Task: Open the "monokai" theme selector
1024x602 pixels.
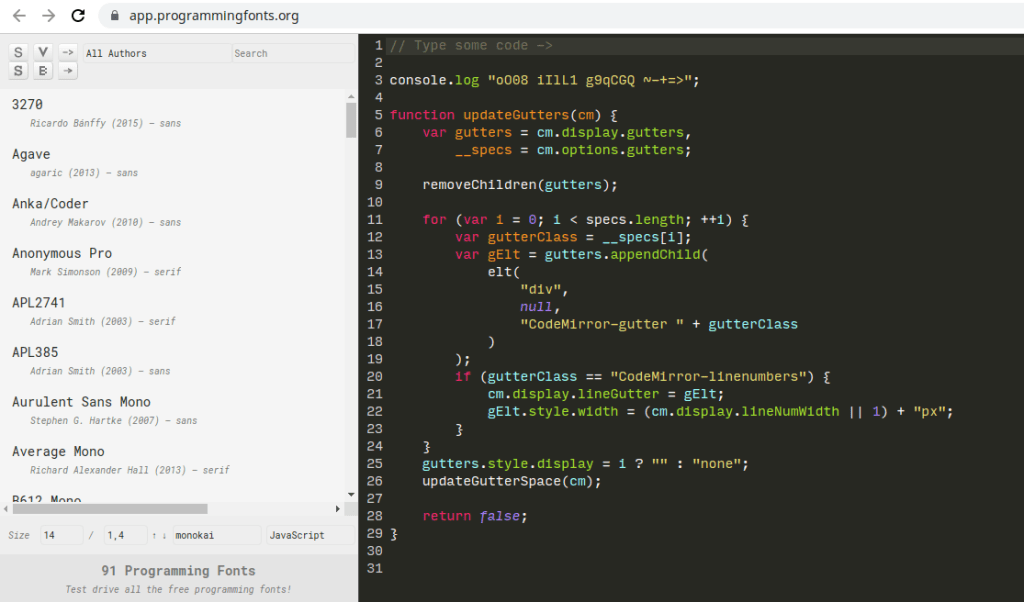Action: (215, 535)
